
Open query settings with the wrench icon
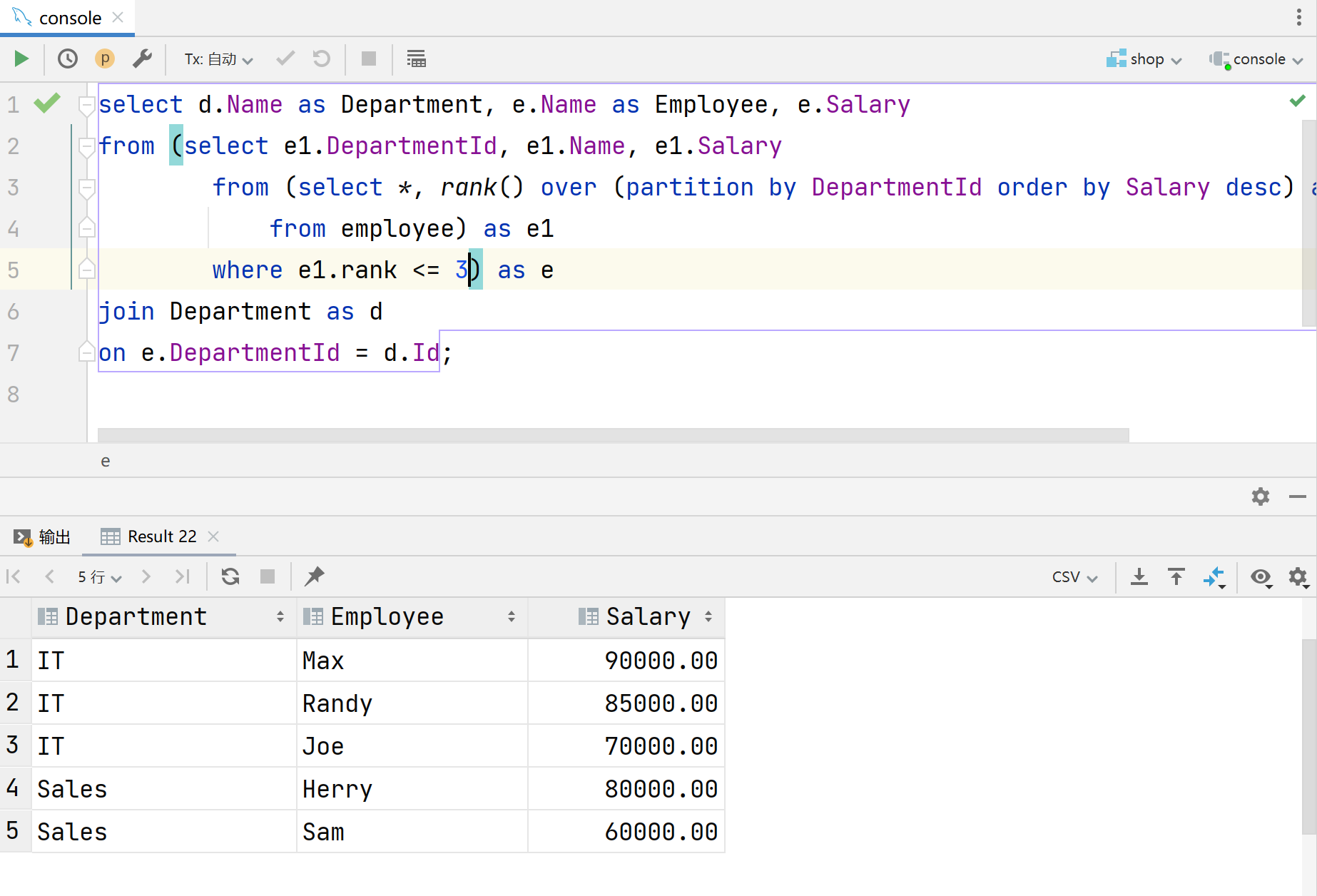142,58
